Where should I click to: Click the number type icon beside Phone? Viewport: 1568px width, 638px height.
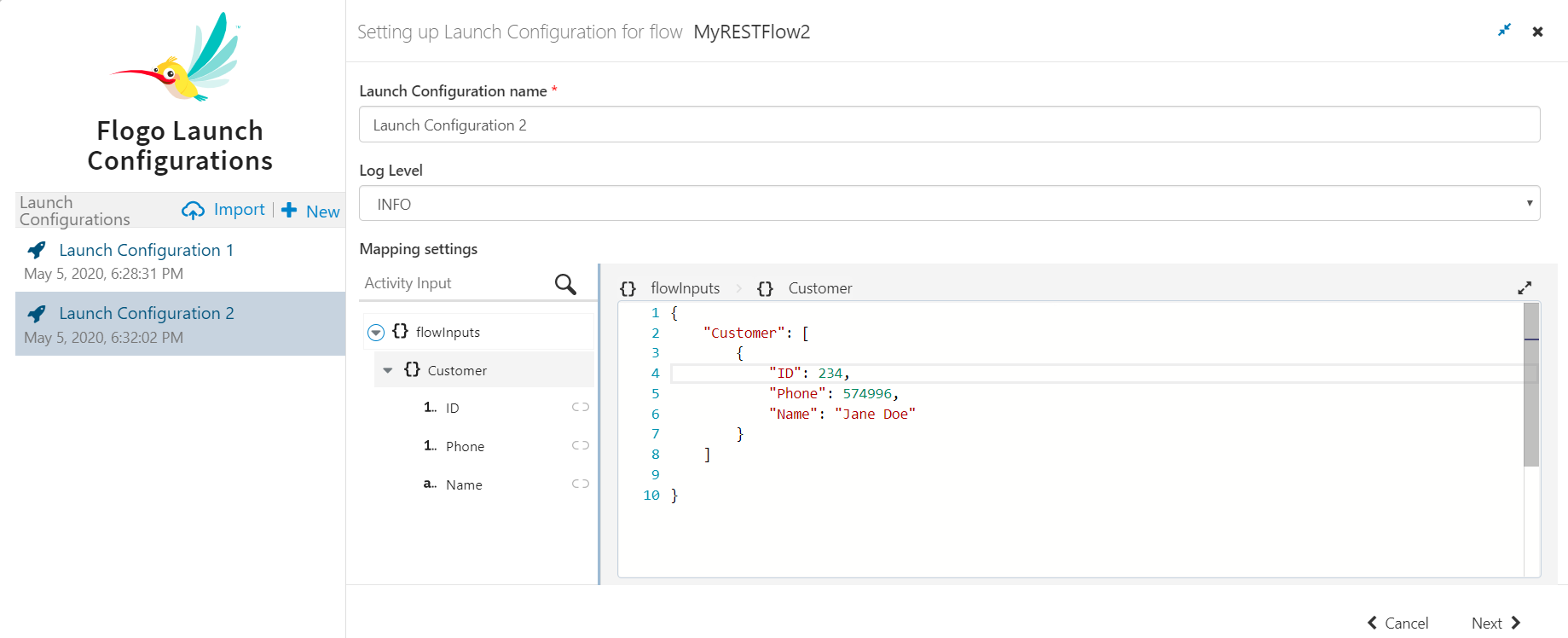430,445
